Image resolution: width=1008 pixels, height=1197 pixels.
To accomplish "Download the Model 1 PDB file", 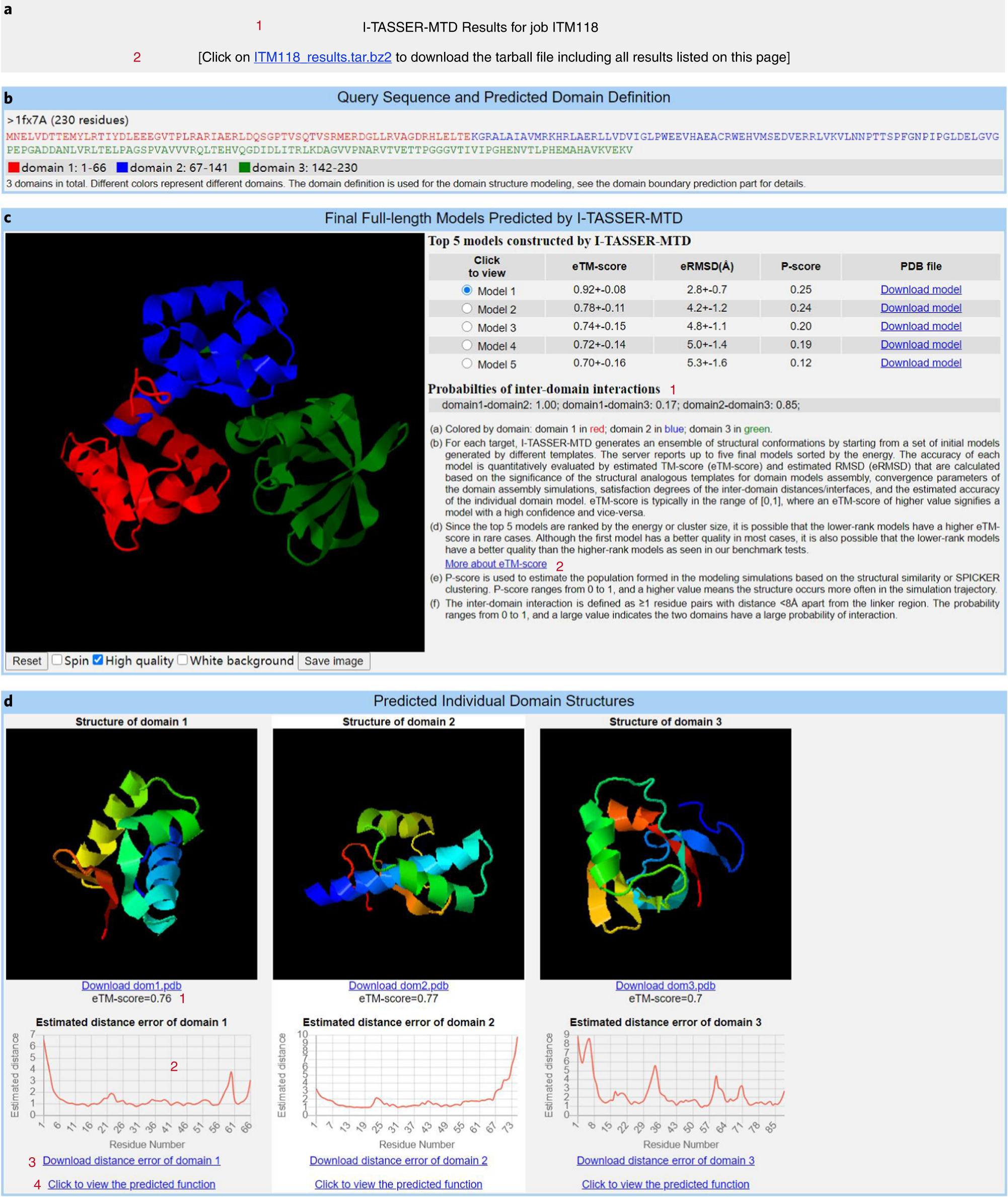I will (x=920, y=289).
